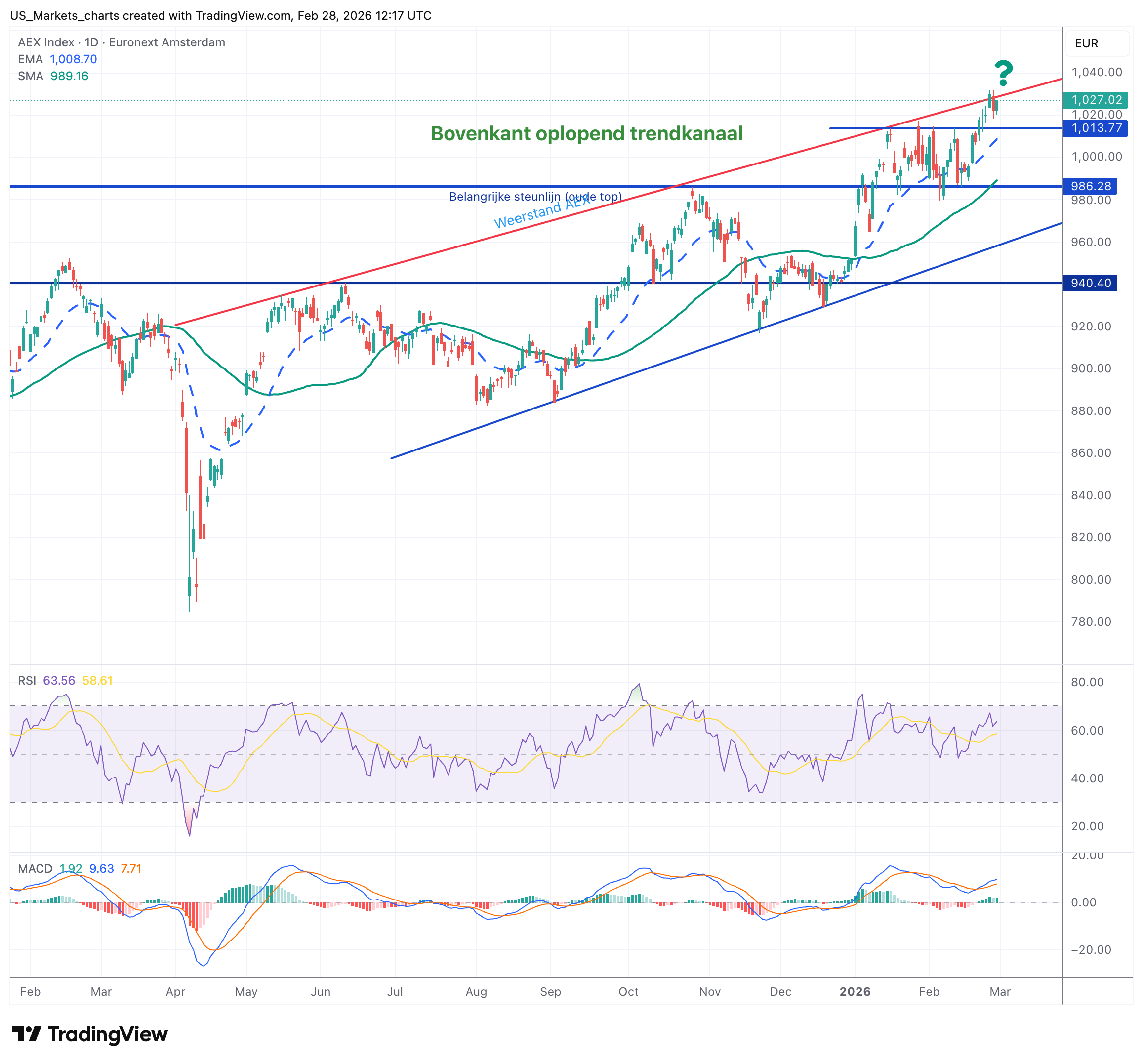Viewport: 1143px width, 1064px height.
Task: Click the MACD 7.71 orange signal value
Action: (130, 868)
